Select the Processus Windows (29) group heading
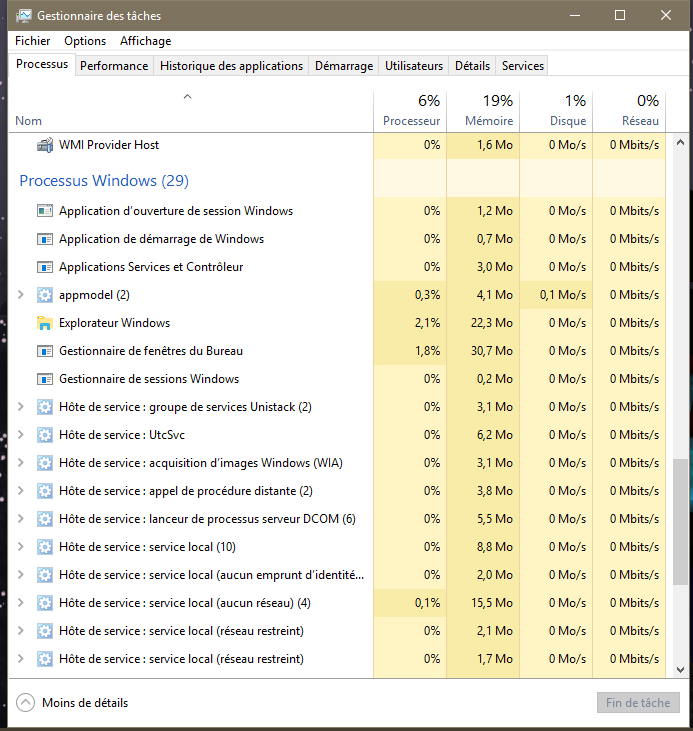 coord(104,181)
